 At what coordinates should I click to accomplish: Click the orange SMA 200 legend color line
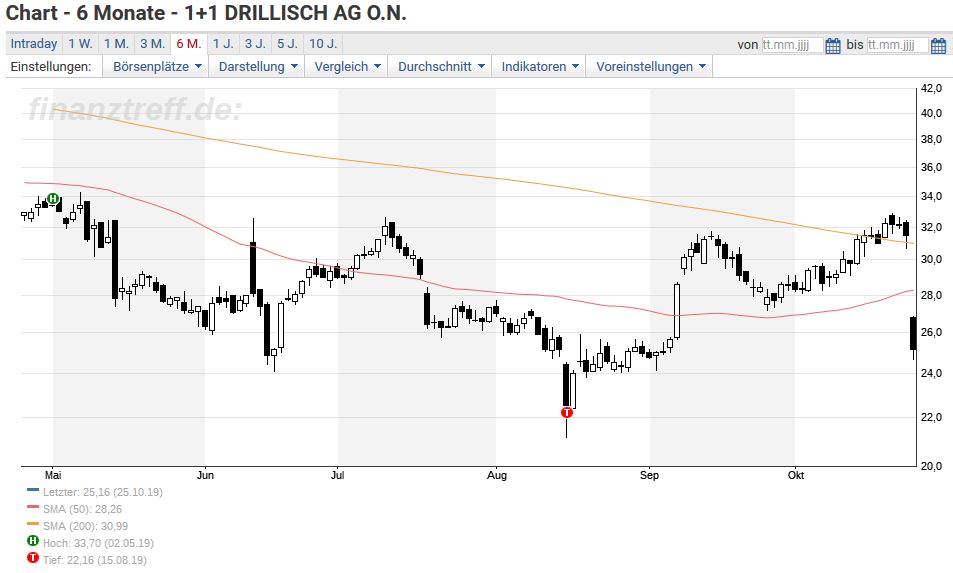33,524
